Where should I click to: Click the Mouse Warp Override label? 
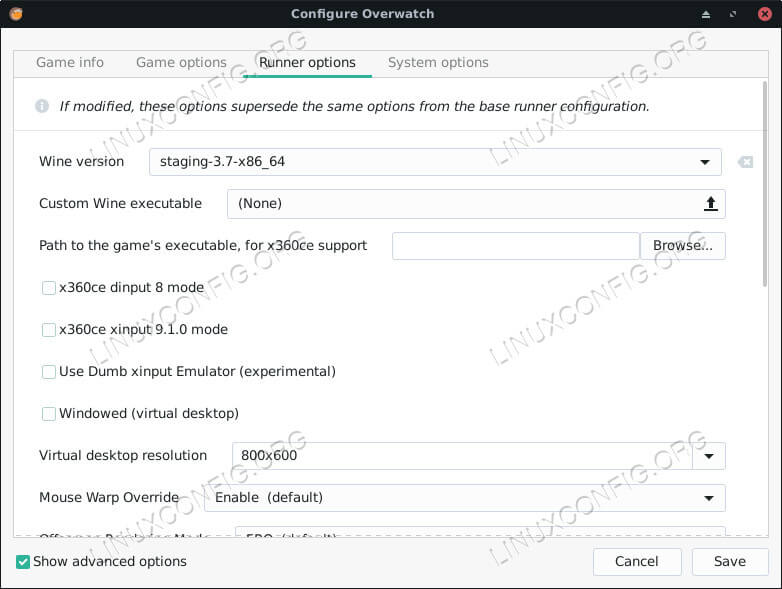coord(109,498)
